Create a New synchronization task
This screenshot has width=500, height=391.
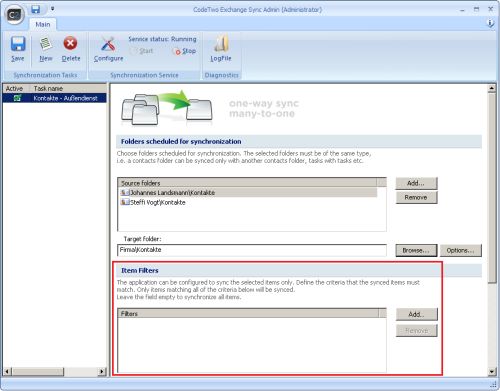tap(46, 49)
